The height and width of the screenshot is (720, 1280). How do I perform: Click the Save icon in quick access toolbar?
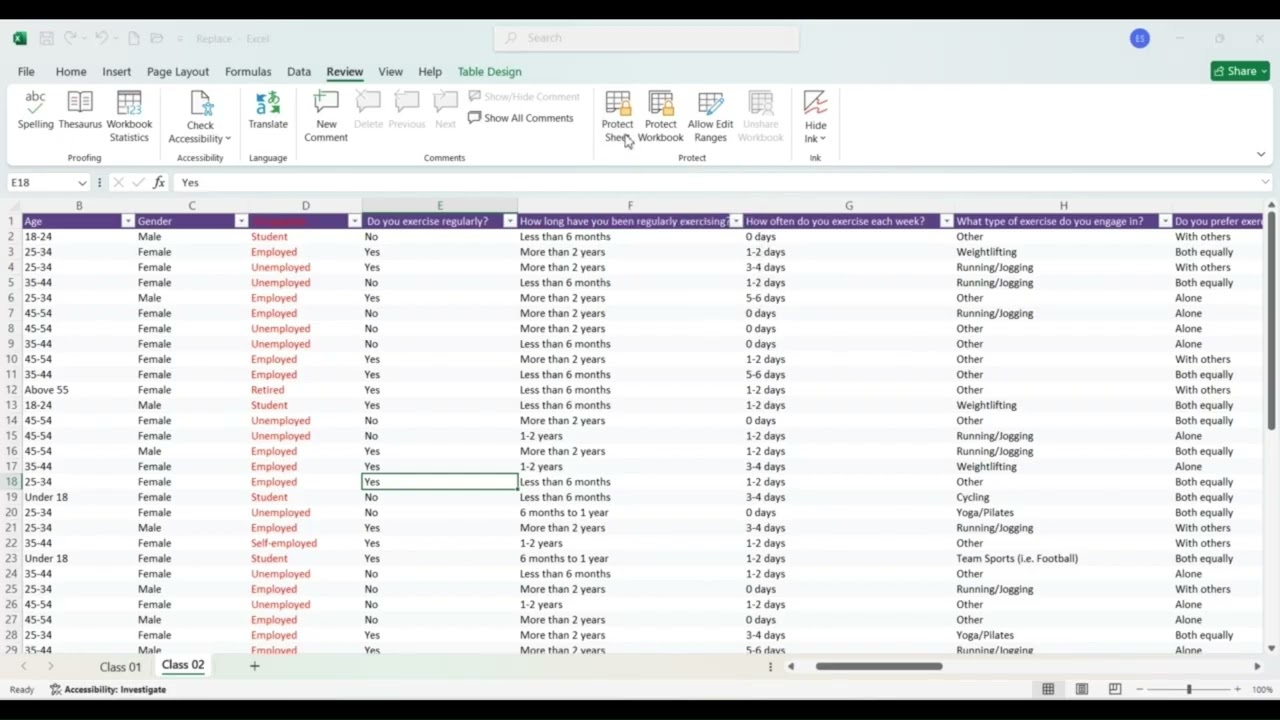click(46, 38)
